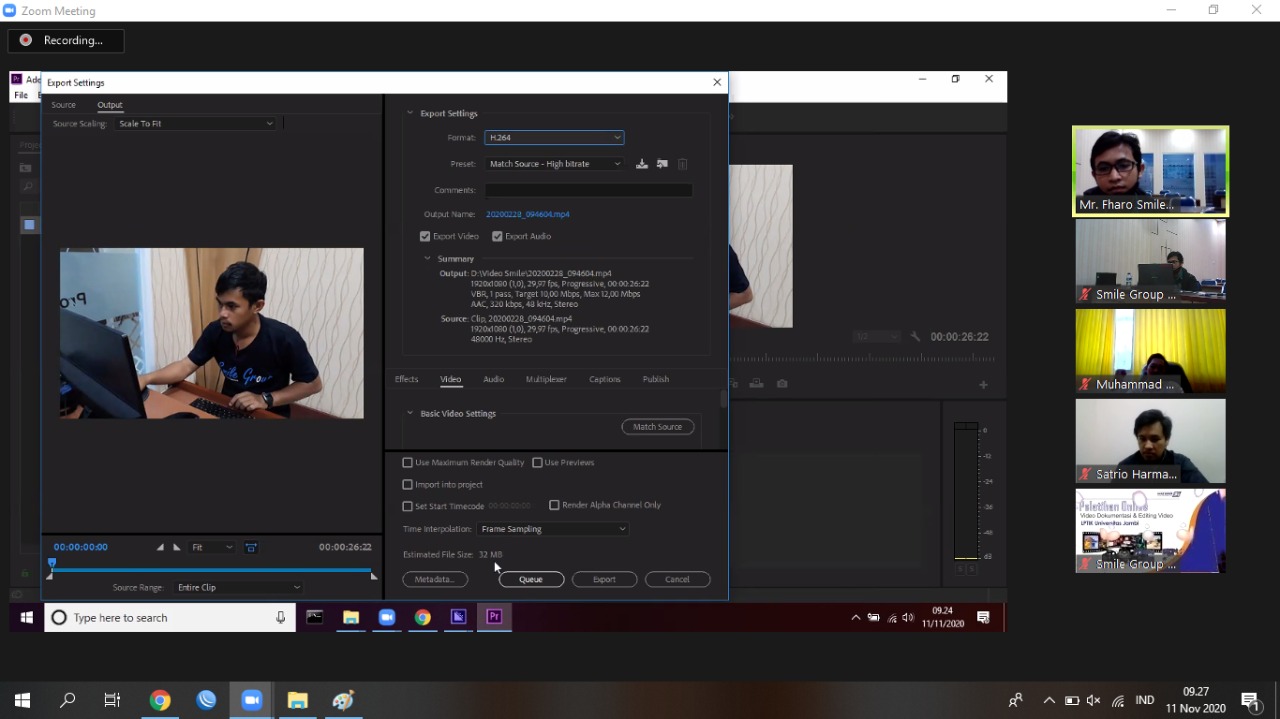Click the Delete Preset trash icon
Viewport: 1280px width, 719px height.
pyautogui.click(x=683, y=164)
